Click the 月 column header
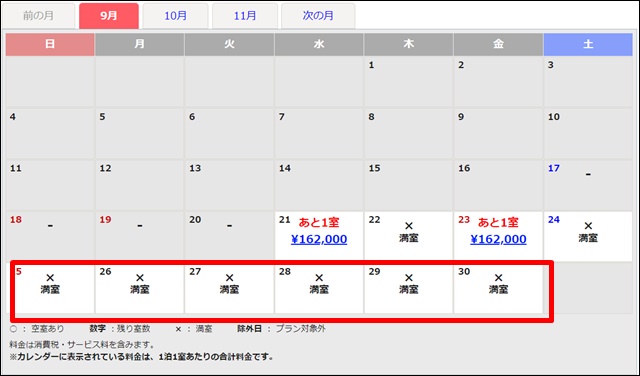Viewport: 640px width, 376px height. point(140,44)
